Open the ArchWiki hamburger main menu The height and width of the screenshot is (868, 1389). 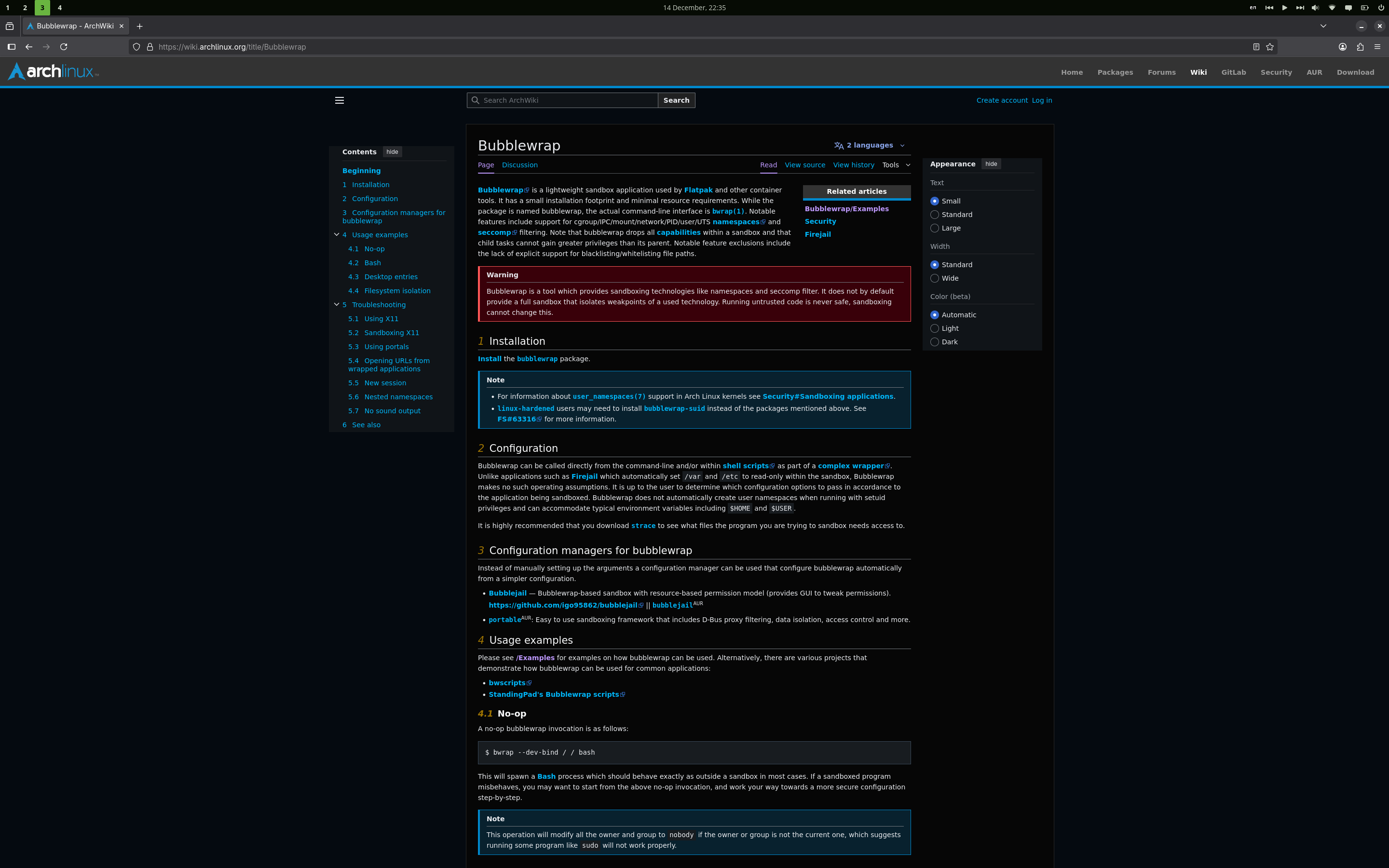339,100
